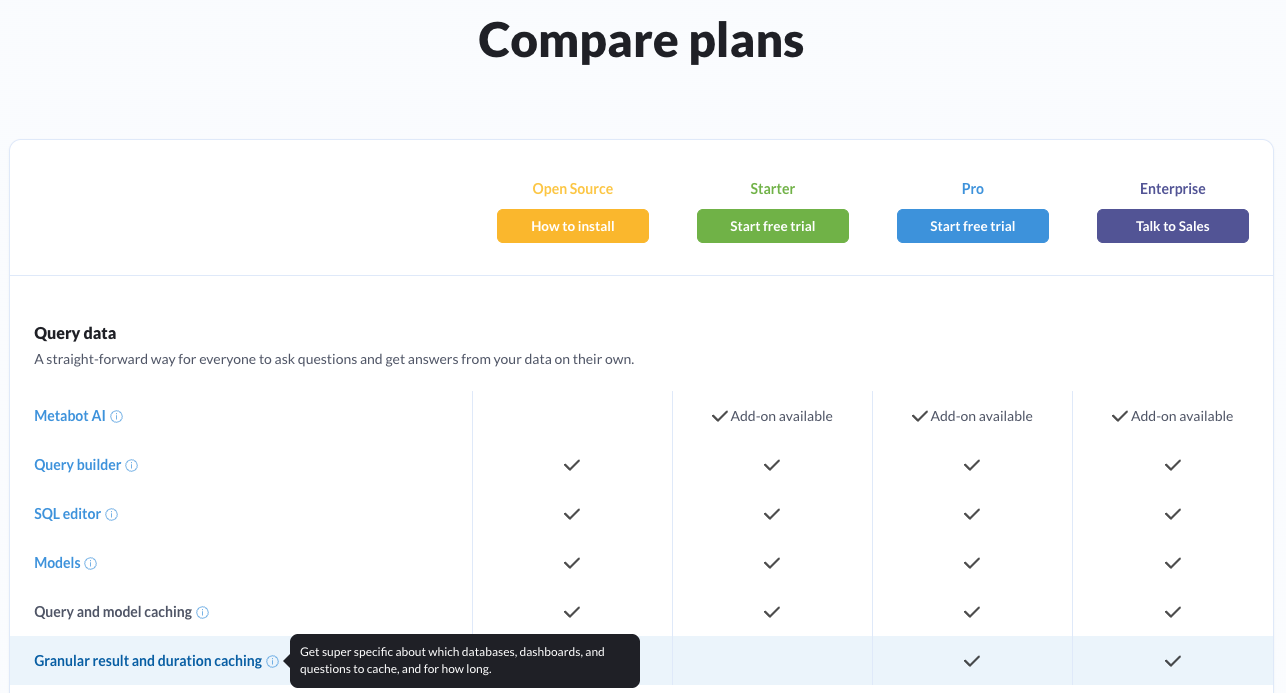Open the Models feature link
The height and width of the screenshot is (693, 1286).
57,563
